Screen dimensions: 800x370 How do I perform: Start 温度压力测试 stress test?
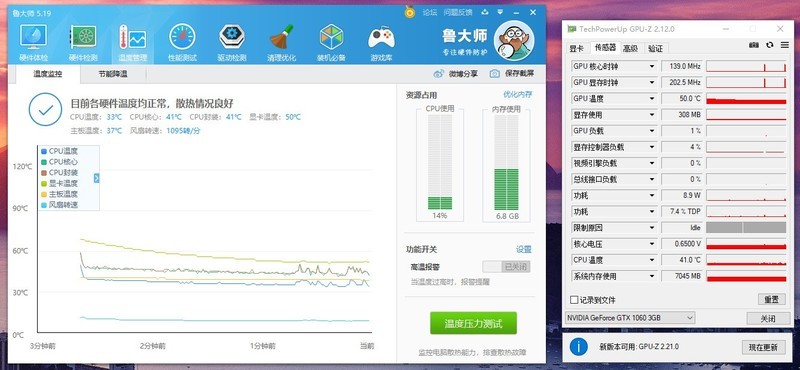tap(473, 323)
